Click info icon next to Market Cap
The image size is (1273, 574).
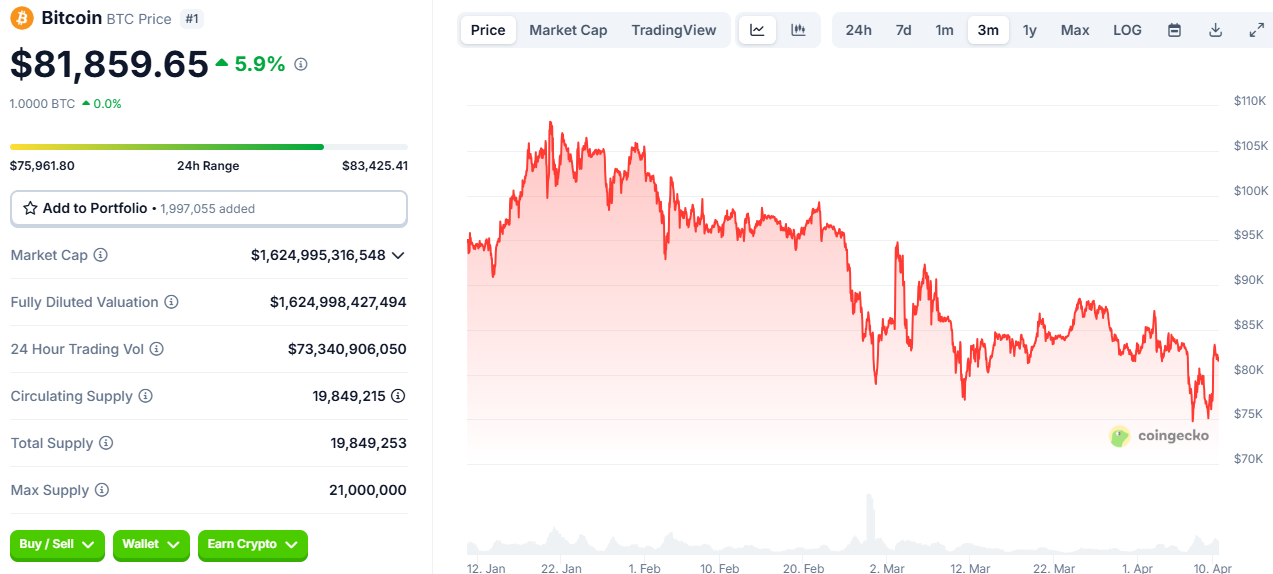pyautogui.click(x=100, y=256)
